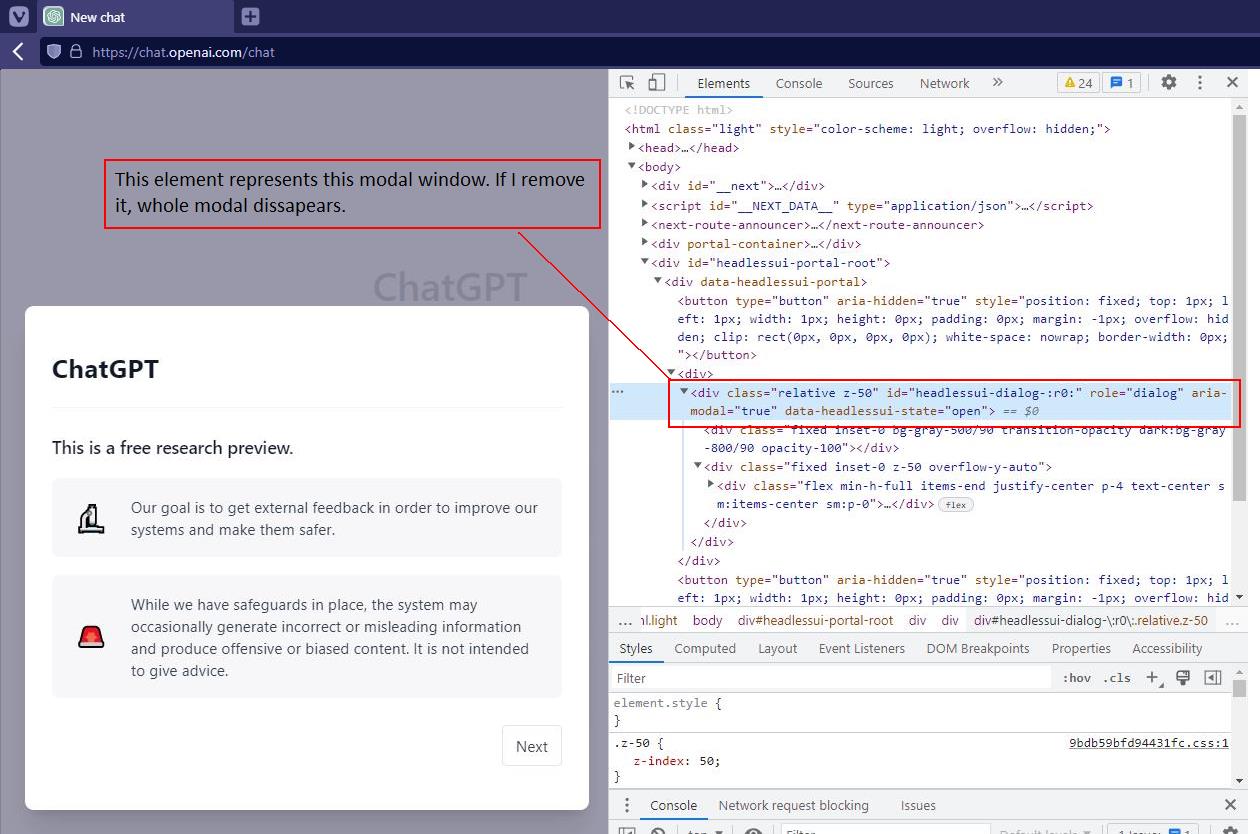Screen dimensions: 1260x834
Task: Close the bottom console drawer
Action: pos(1230,805)
